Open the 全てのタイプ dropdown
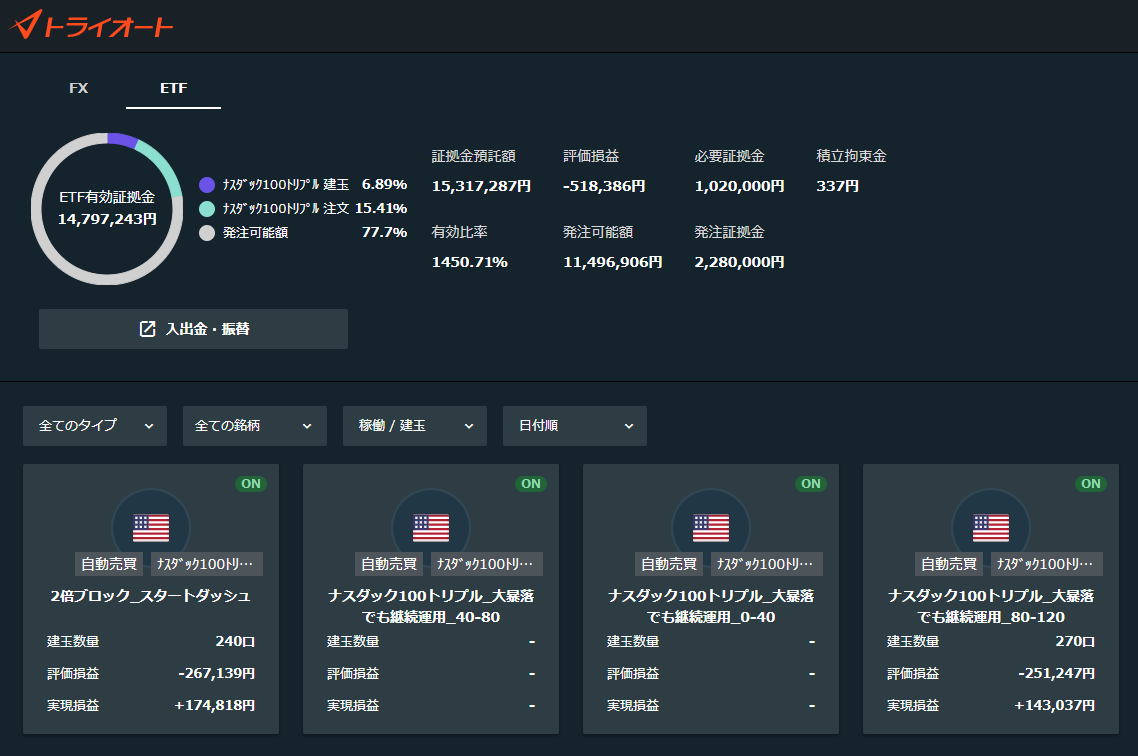This screenshot has height=756, width=1138. (x=95, y=426)
